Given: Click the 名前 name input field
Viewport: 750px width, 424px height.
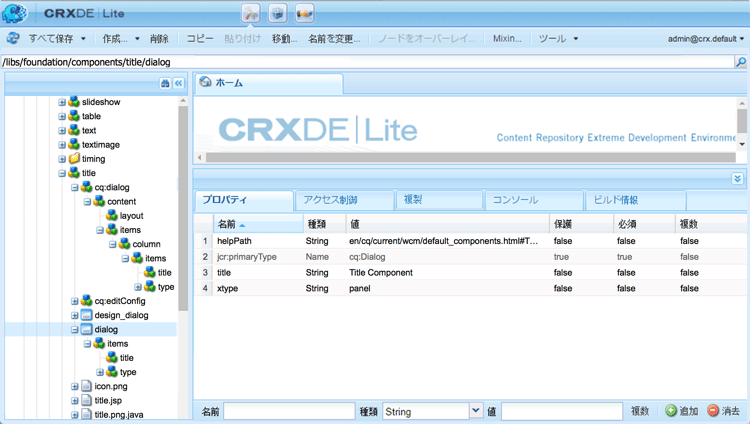Looking at the screenshot, I should [289, 411].
